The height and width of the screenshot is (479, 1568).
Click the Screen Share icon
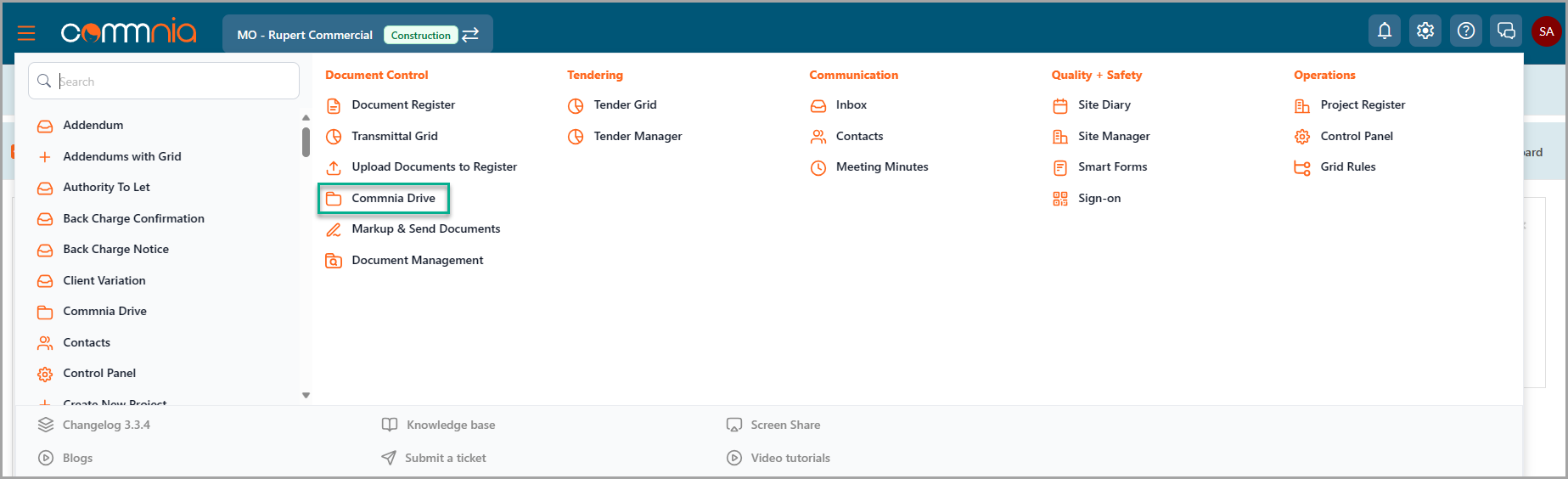tap(734, 425)
